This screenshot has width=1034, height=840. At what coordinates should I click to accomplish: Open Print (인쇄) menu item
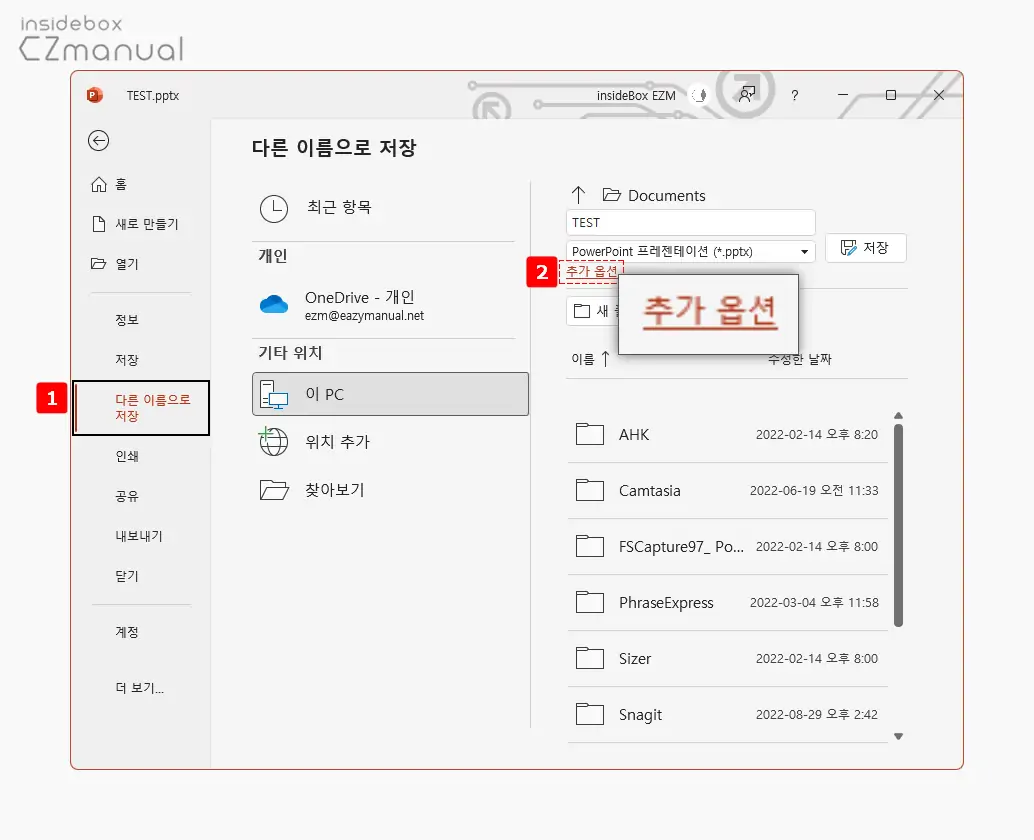(127, 456)
